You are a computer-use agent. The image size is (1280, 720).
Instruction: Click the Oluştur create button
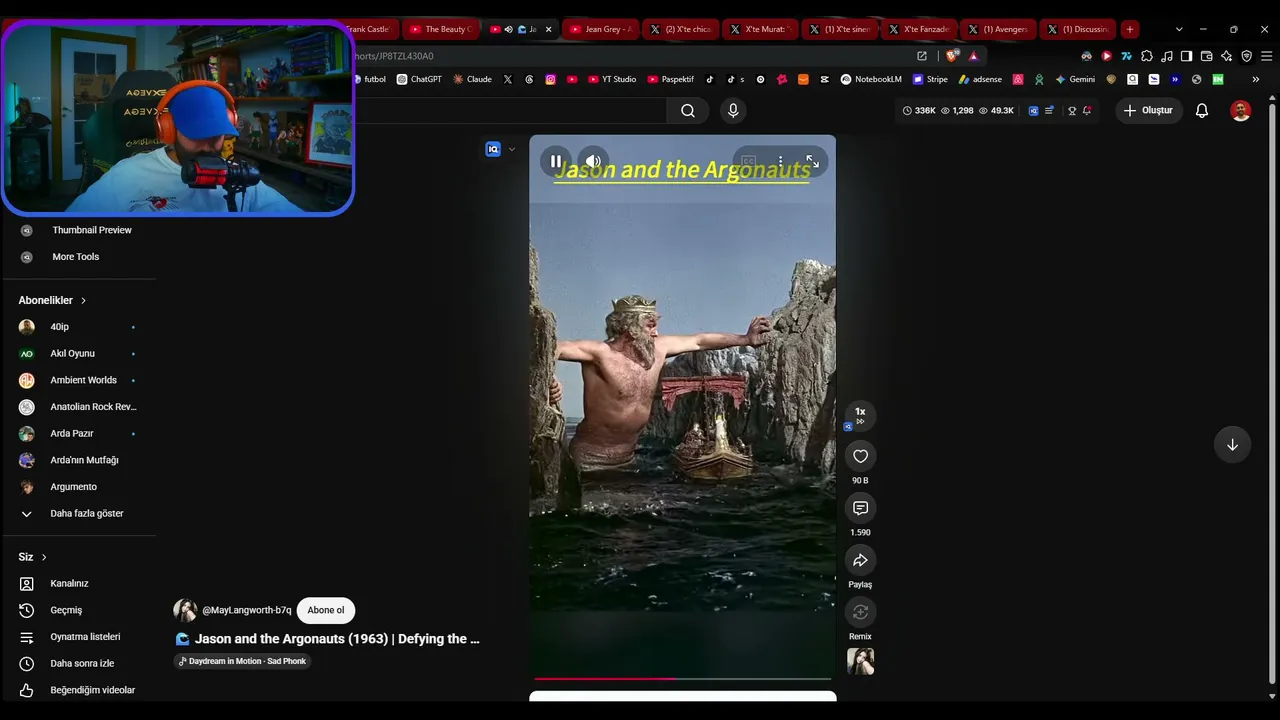point(1148,110)
